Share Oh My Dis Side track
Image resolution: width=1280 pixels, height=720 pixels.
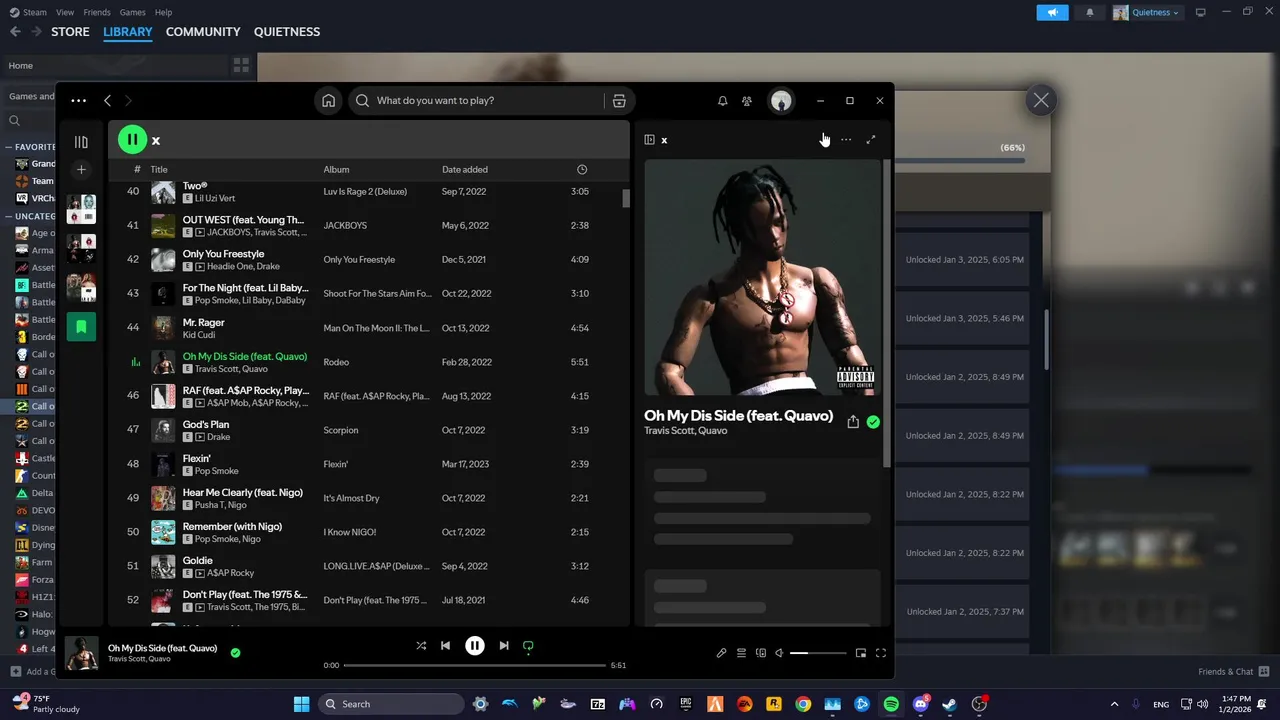coord(853,422)
